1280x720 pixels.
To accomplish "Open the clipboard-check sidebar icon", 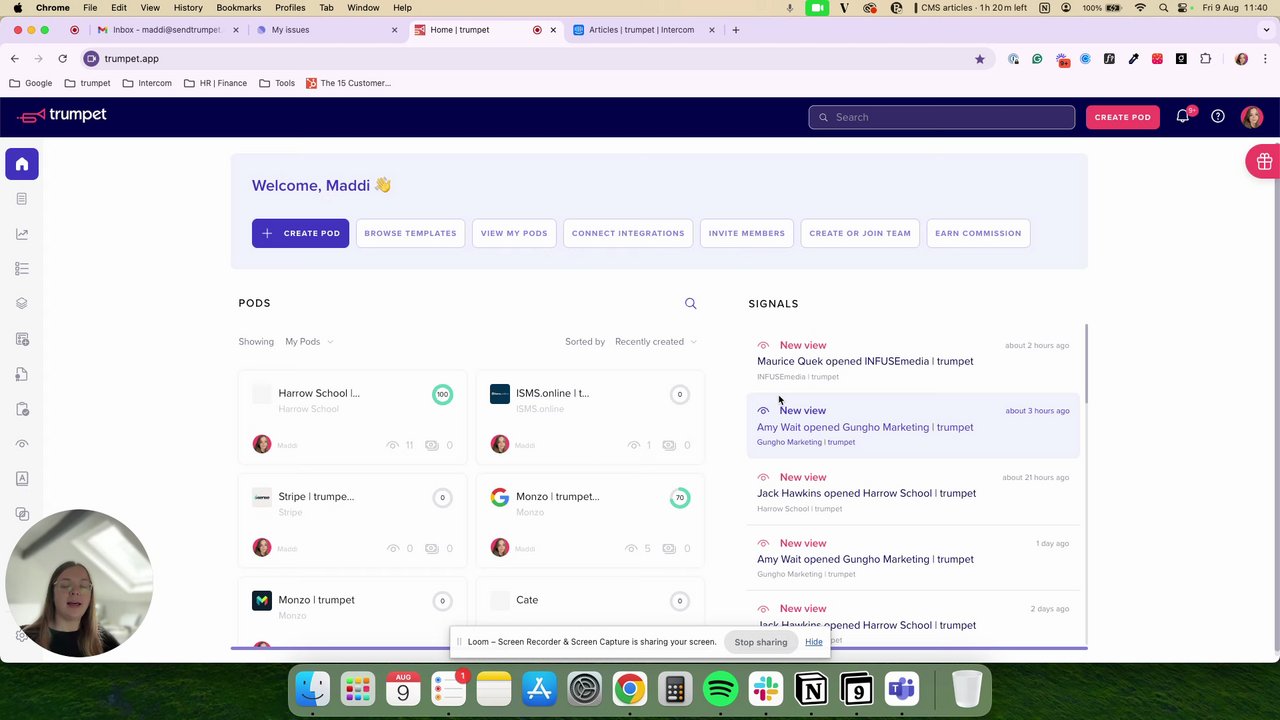I will (22, 409).
